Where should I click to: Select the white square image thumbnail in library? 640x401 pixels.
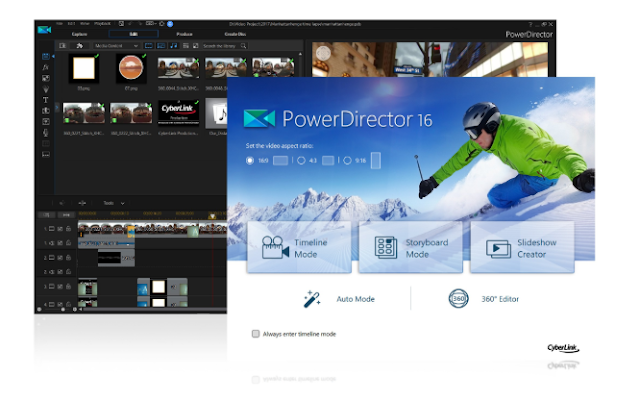84,68
